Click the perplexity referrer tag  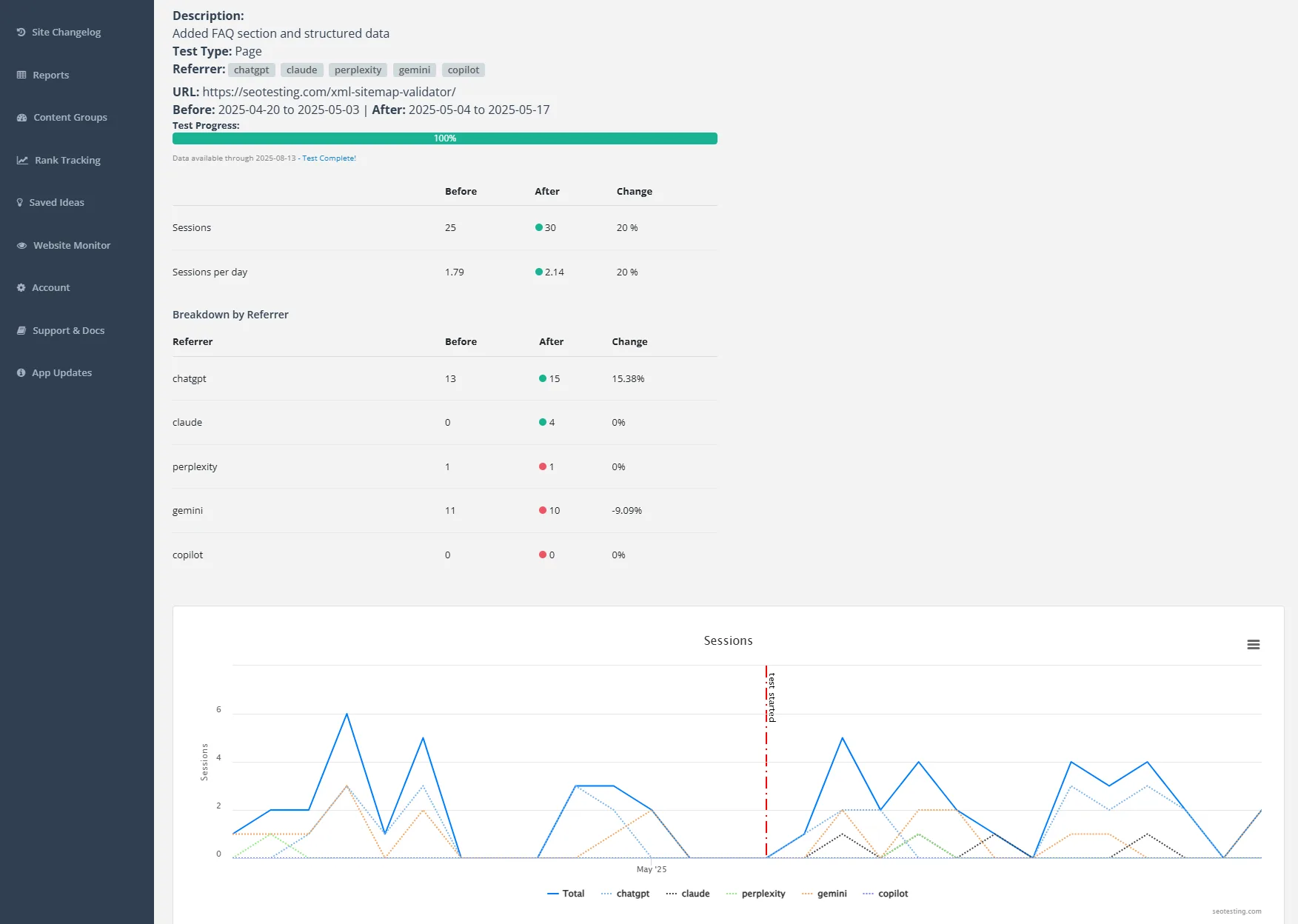coord(358,70)
